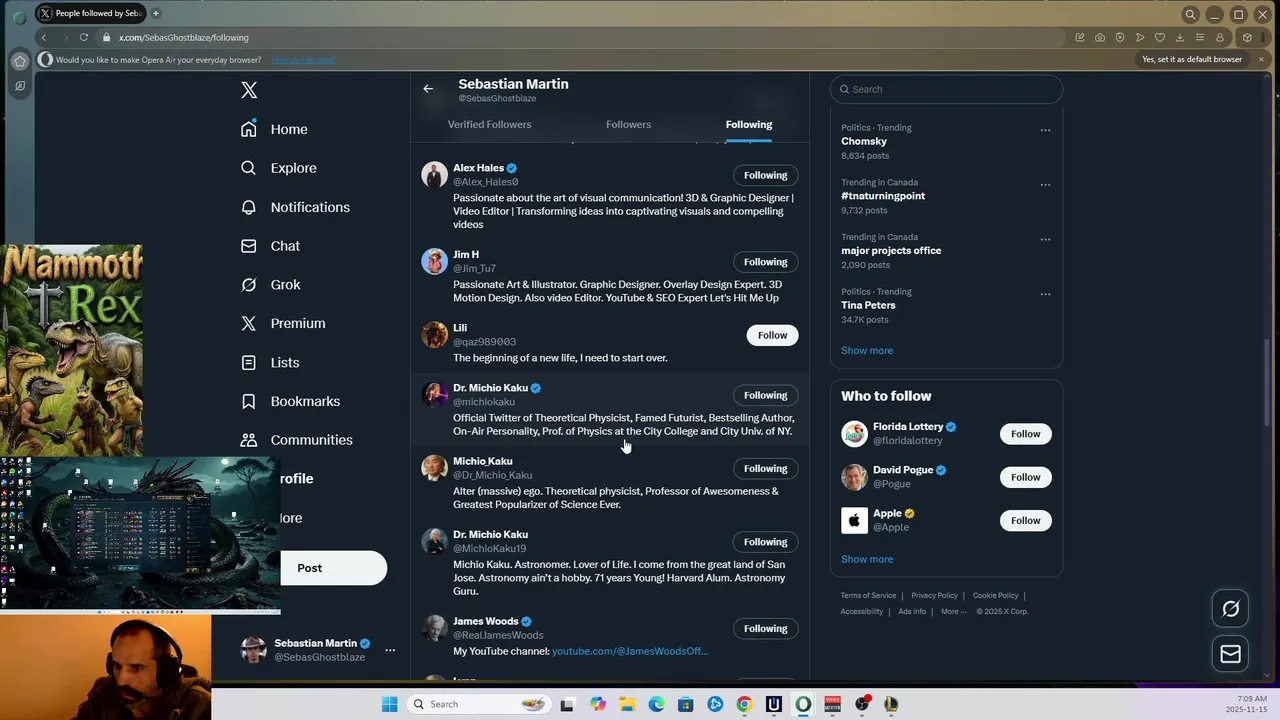The width and height of the screenshot is (1280, 720).
Task: Toggle Following for Dr. Michio Kaku @MichioKaku19
Action: [765, 542]
